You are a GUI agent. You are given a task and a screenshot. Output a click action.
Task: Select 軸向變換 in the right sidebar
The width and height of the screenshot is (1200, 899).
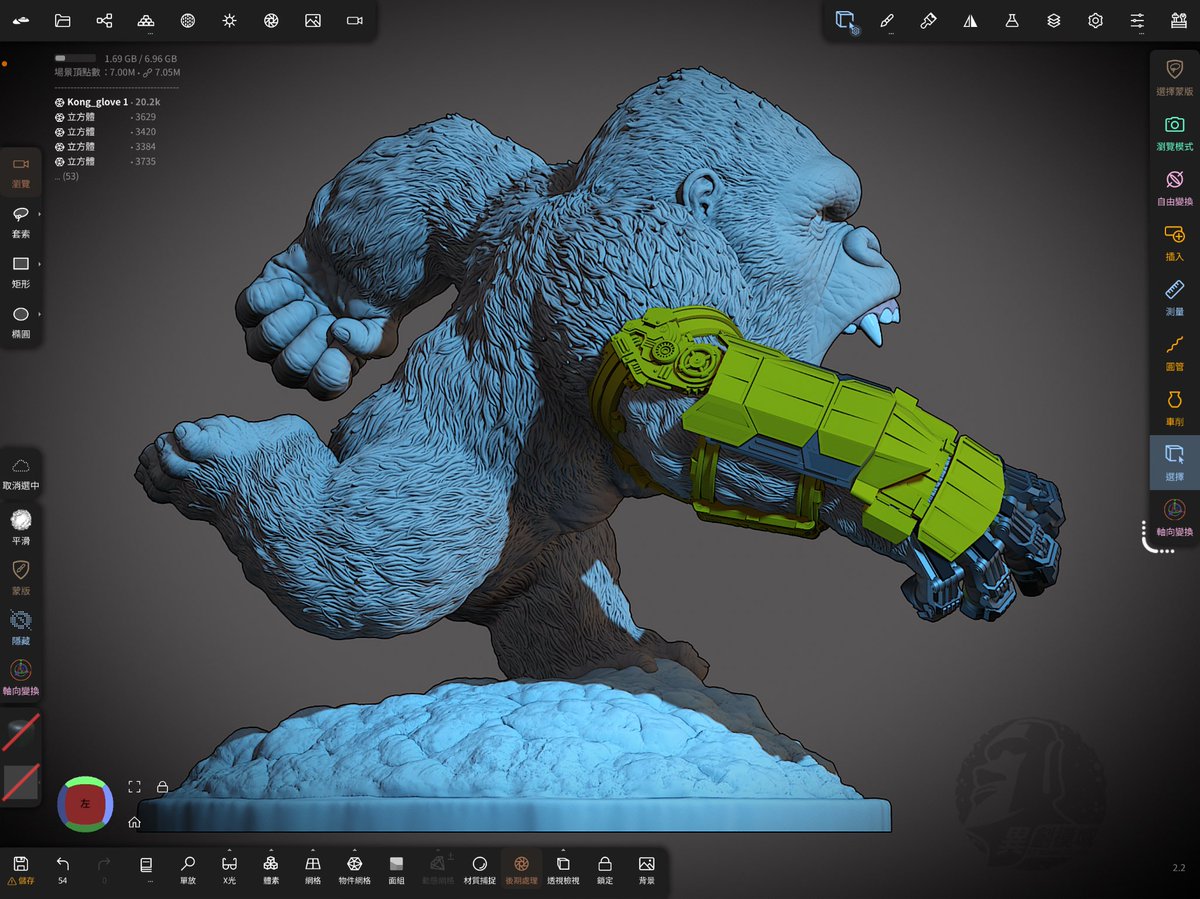[x=1175, y=517]
